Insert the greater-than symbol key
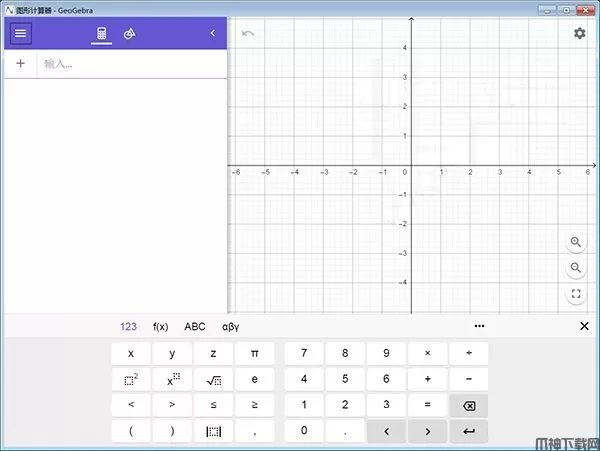The width and height of the screenshot is (600, 451). [x=172, y=405]
